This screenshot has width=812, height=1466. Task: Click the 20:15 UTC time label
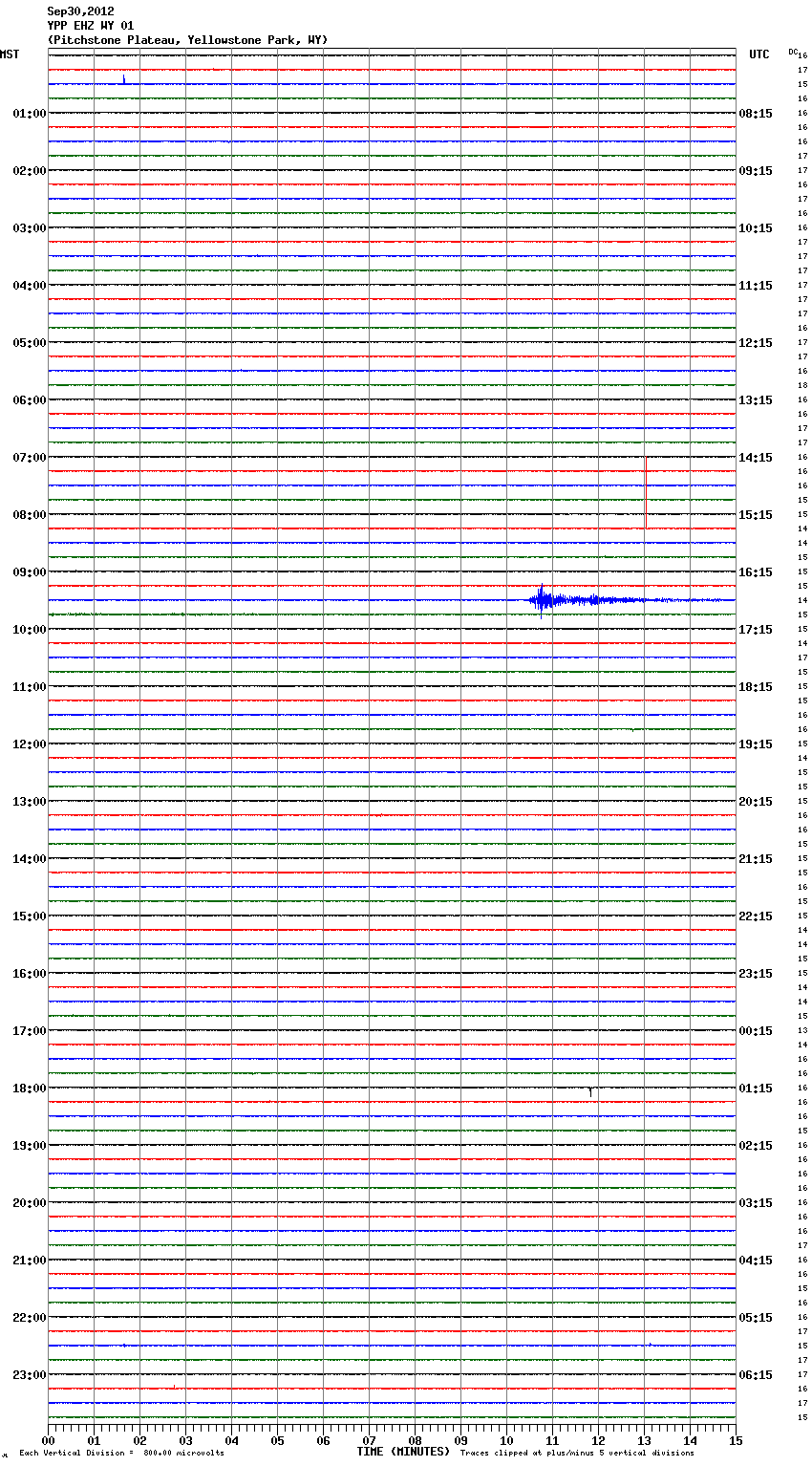tap(756, 802)
